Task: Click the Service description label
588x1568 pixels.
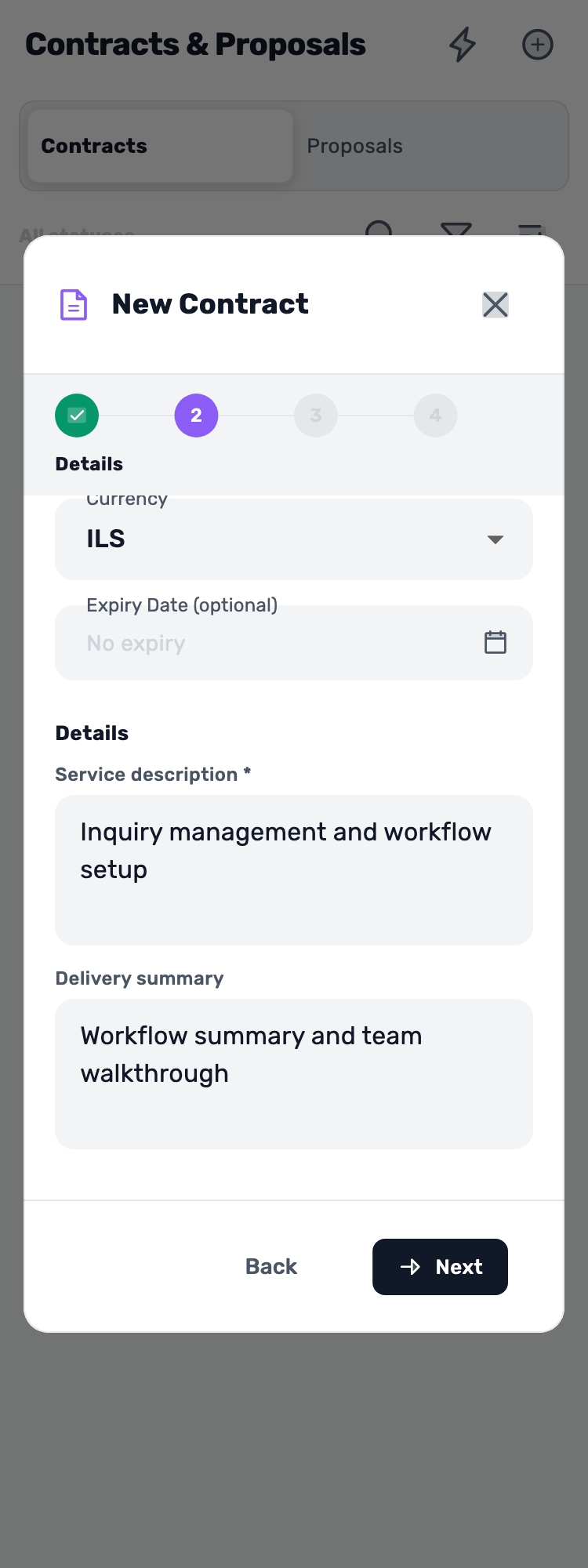Action: pos(153,775)
